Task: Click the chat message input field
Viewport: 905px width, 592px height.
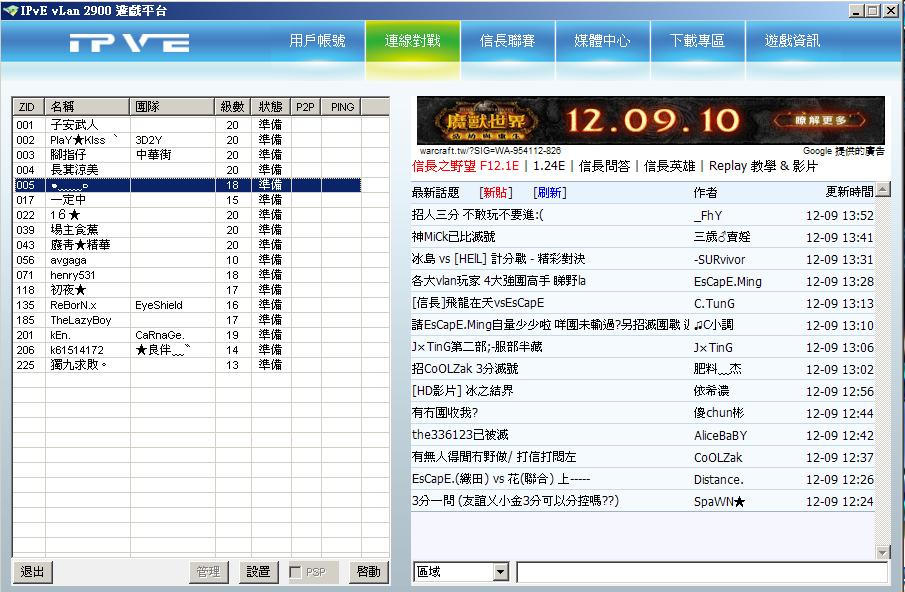Action: 702,572
